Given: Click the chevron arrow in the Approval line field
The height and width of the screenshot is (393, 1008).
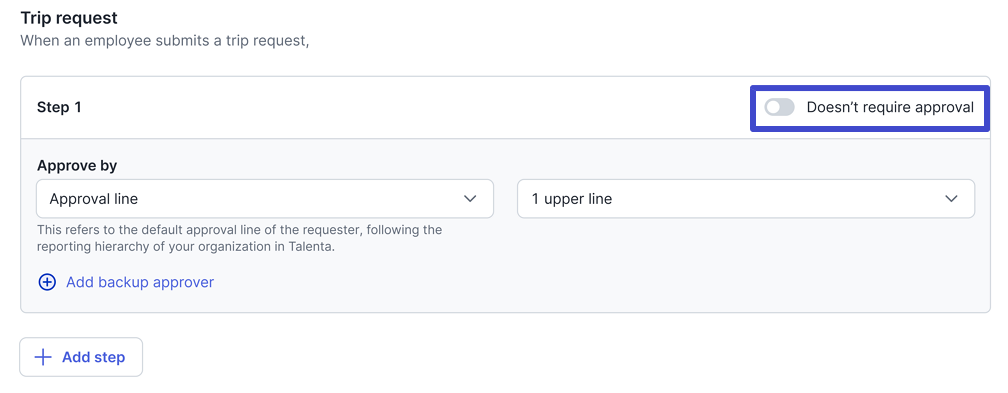Looking at the screenshot, I should (470, 199).
